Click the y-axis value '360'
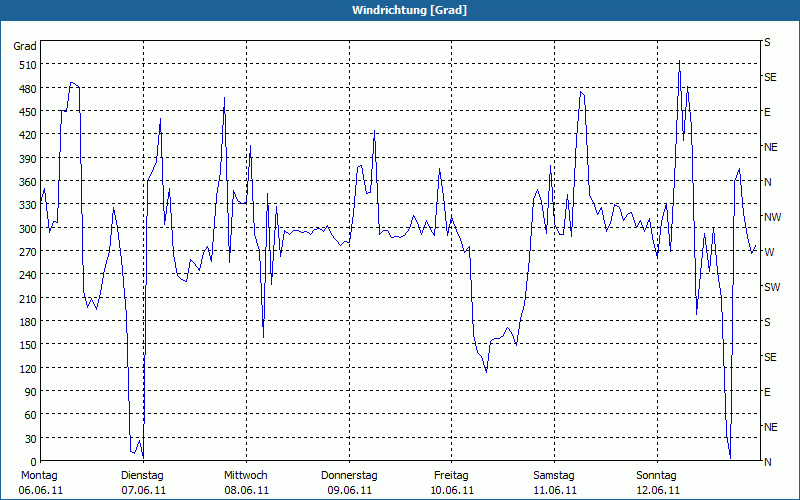The image size is (800, 500). 28,183
